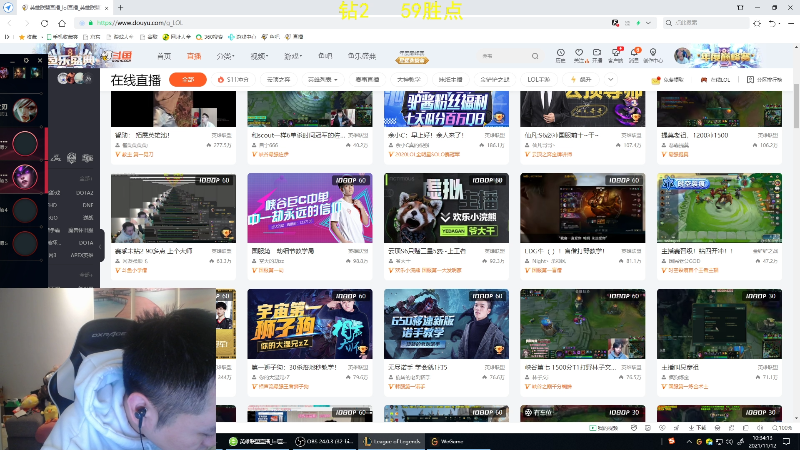Select the white-haired champion avatar in panel
800x450 pixels.
pyautogui.click(x=24, y=110)
